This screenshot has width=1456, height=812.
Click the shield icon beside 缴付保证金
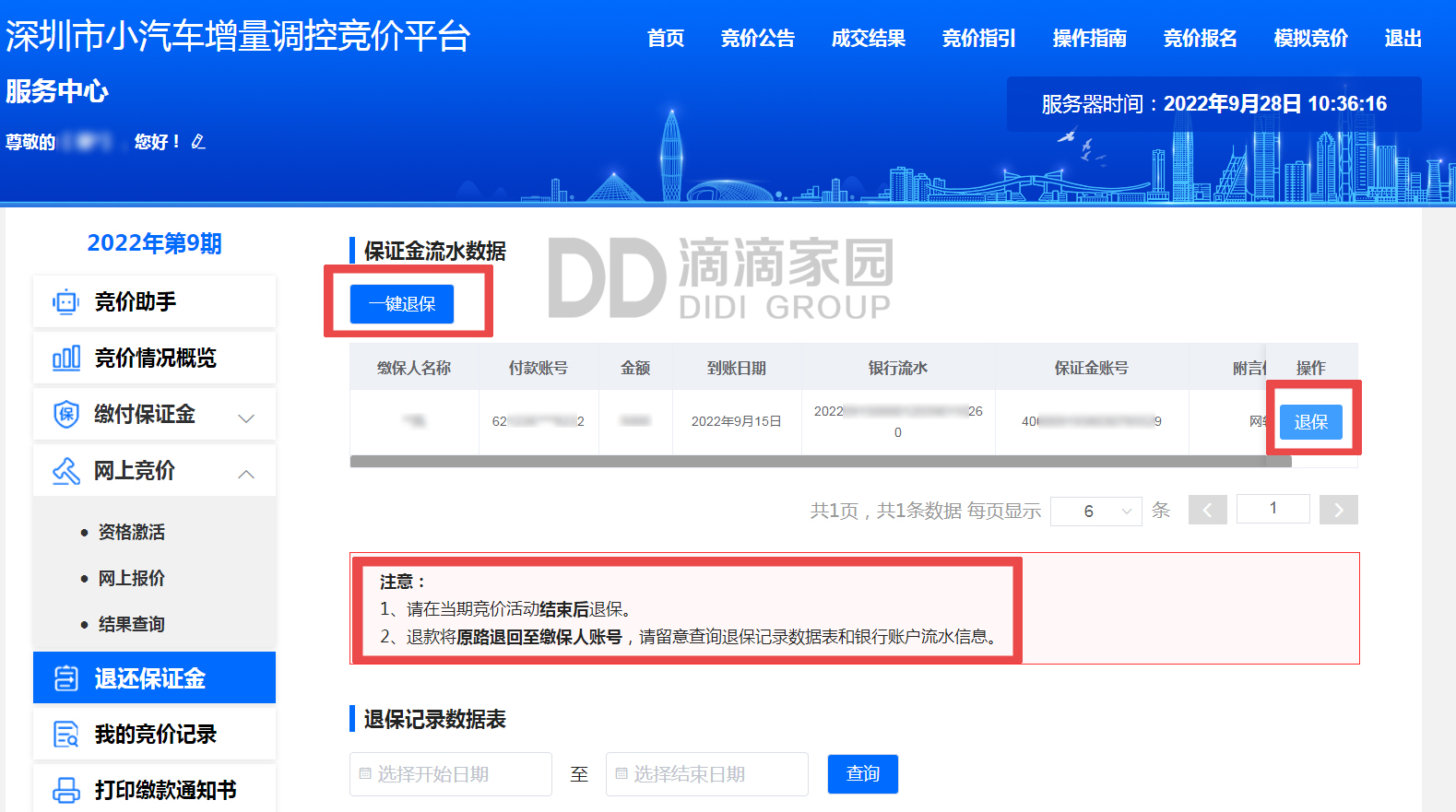pyautogui.click(x=65, y=415)
